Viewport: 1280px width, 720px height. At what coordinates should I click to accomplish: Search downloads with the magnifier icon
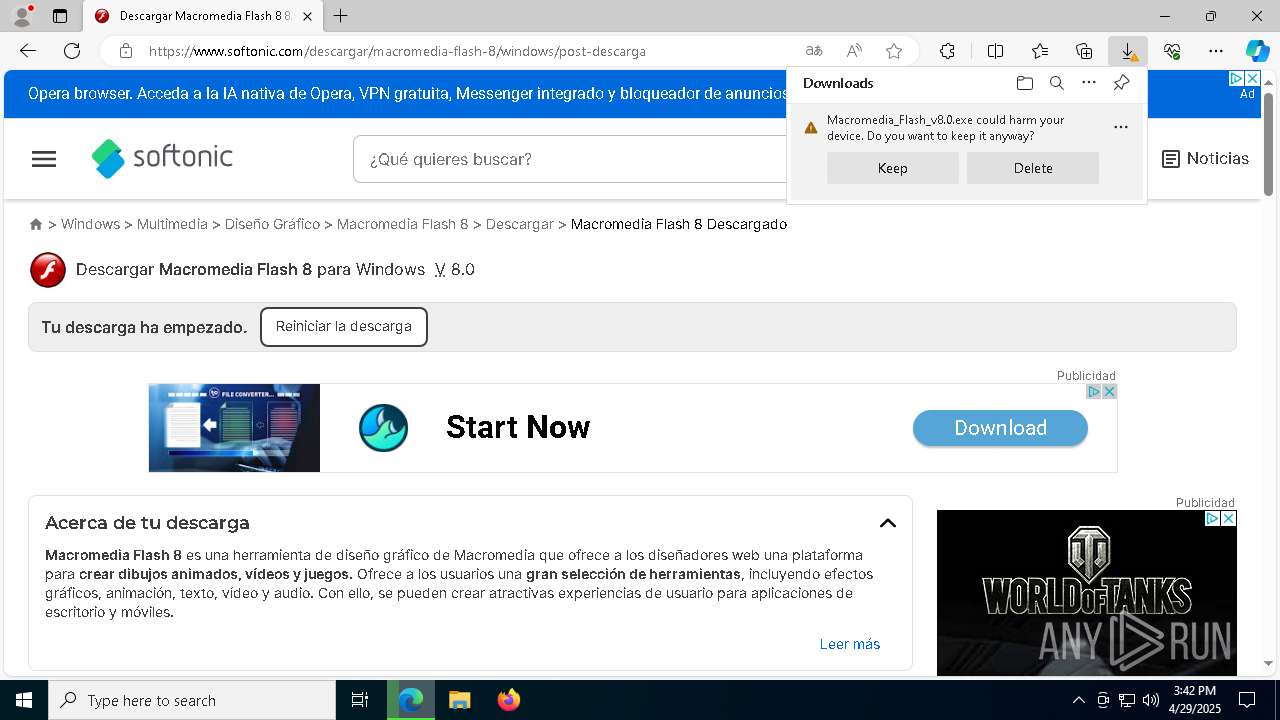tap(1056, 83)
